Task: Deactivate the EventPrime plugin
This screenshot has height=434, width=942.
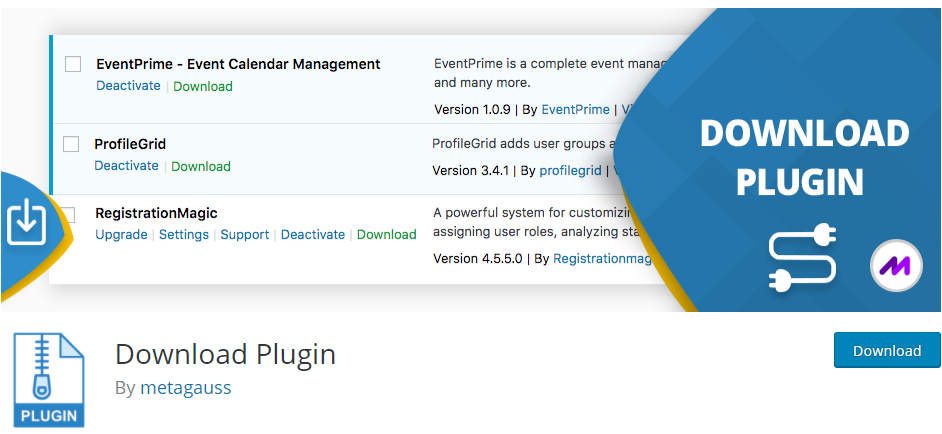Action: pos(129,86)
